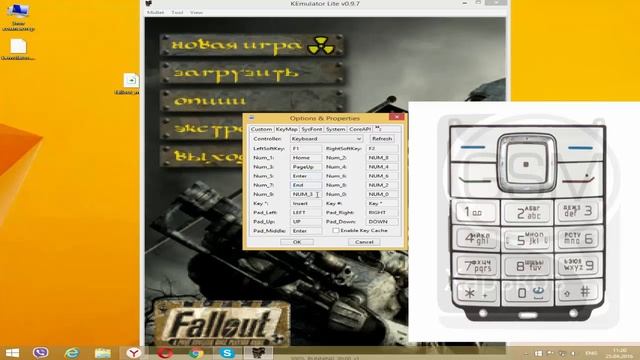
Task: Confirm dialog with OK
Action: pos(297,242)
